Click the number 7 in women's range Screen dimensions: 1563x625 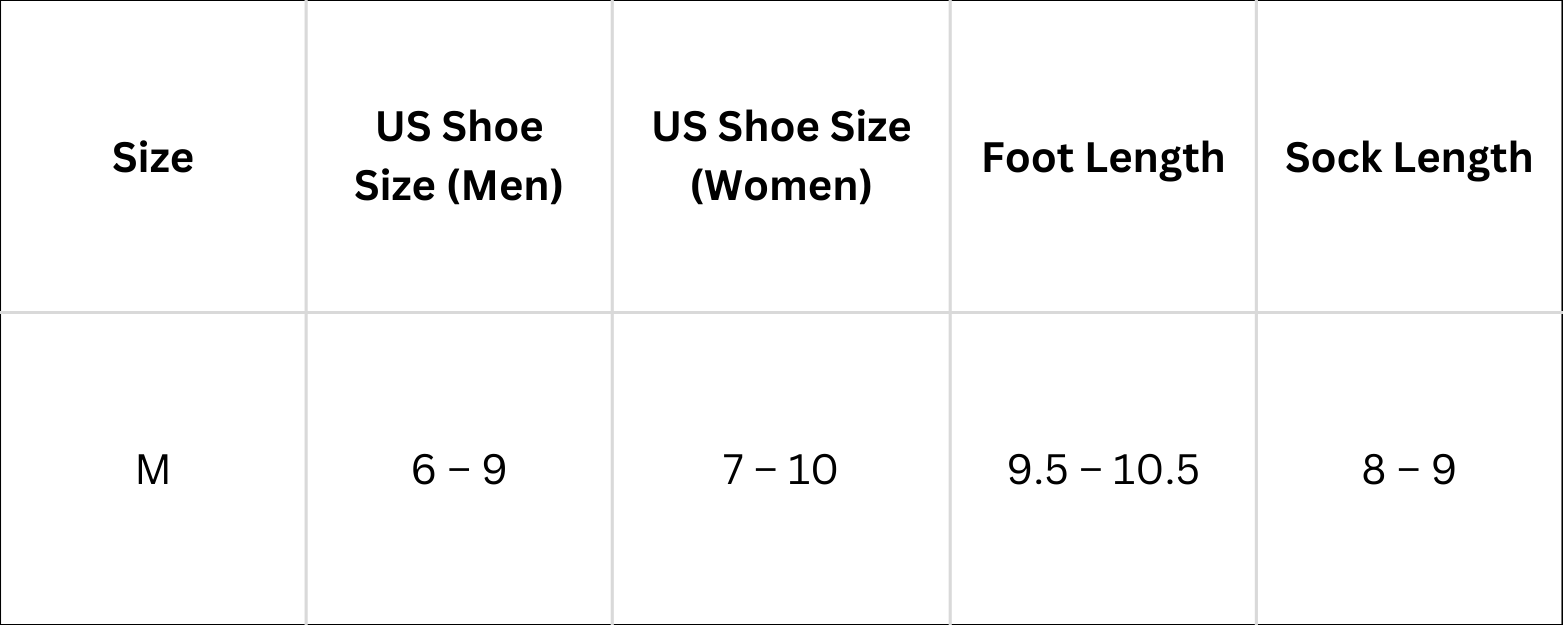coord(735,469)
